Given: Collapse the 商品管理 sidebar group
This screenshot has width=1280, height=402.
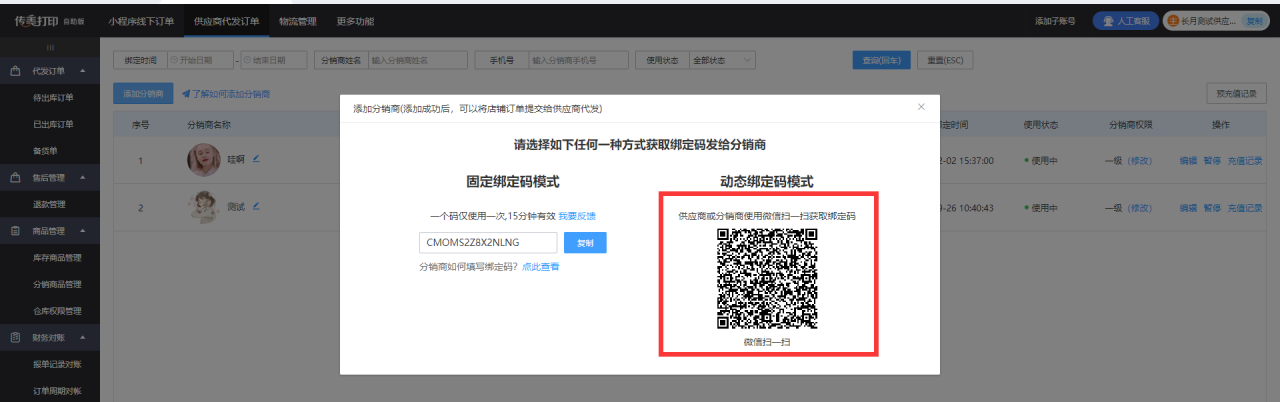Looking at the screenshot, I should pos(82,231).
